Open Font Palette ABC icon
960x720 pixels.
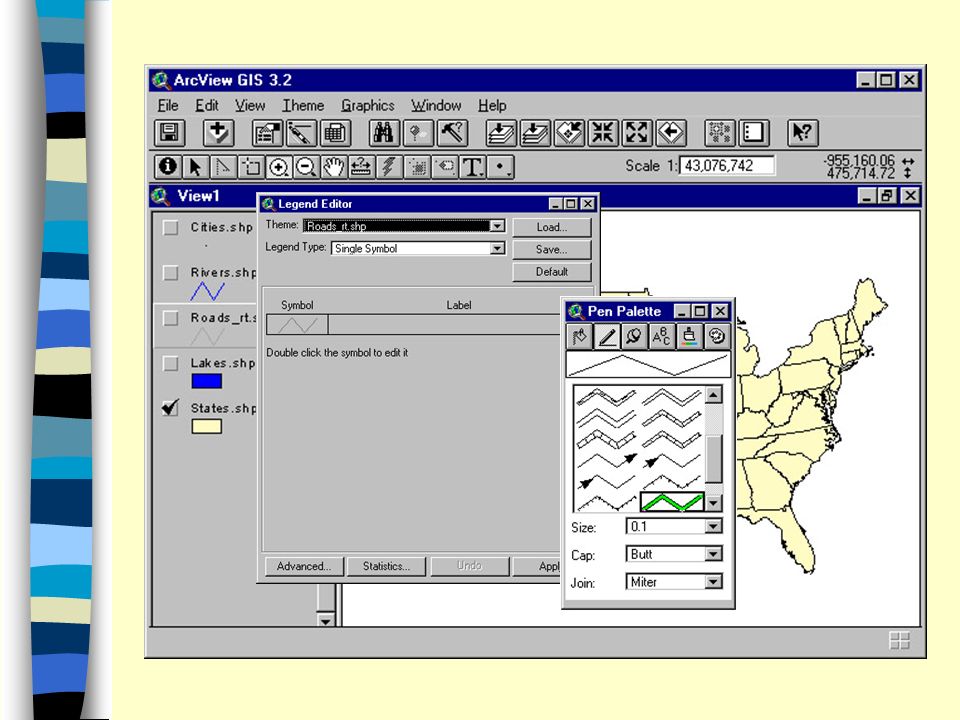click(x=662, y=336)
